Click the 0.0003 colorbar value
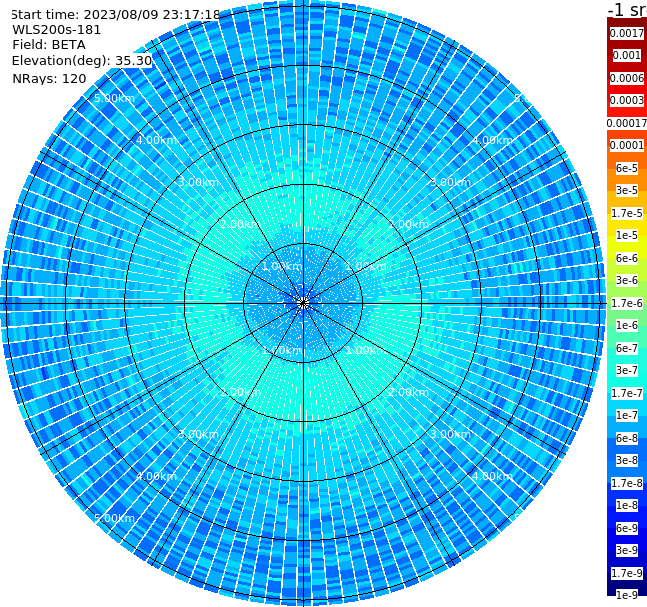Viewport: 647px width, 607px height. 627,100
